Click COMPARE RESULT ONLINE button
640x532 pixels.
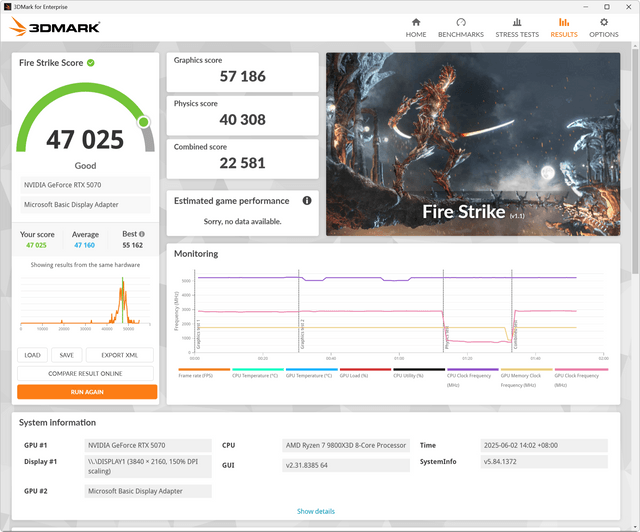pos(85,374)
